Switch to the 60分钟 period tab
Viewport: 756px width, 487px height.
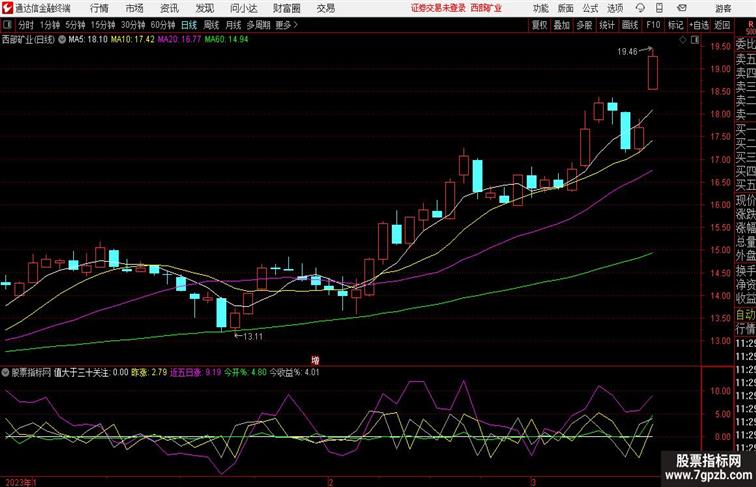[x=162, y=25]
